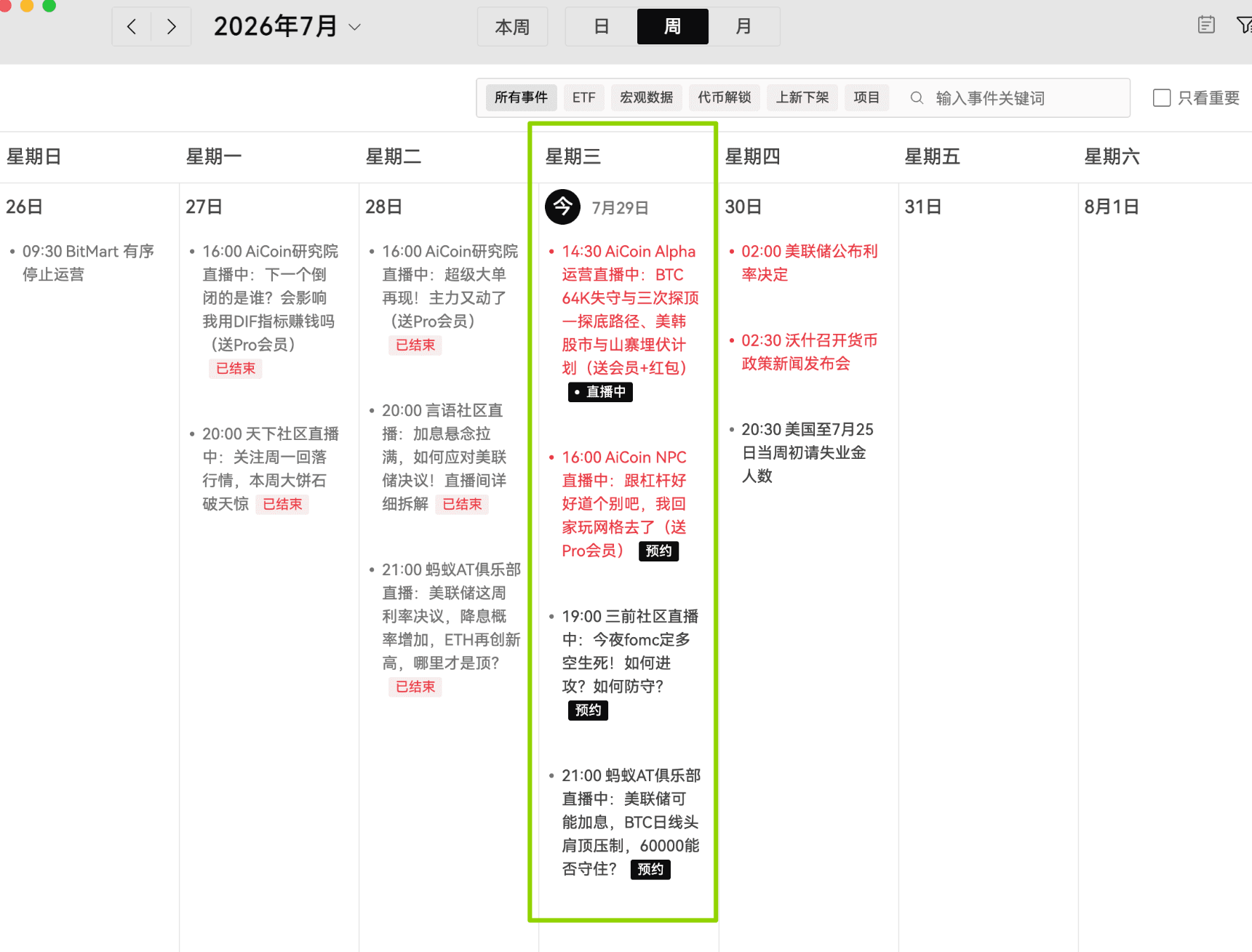Screen dimensions: 1252x952
Task: Open the 16:00 AiCoin NPC event
Action: coord(624,503)
